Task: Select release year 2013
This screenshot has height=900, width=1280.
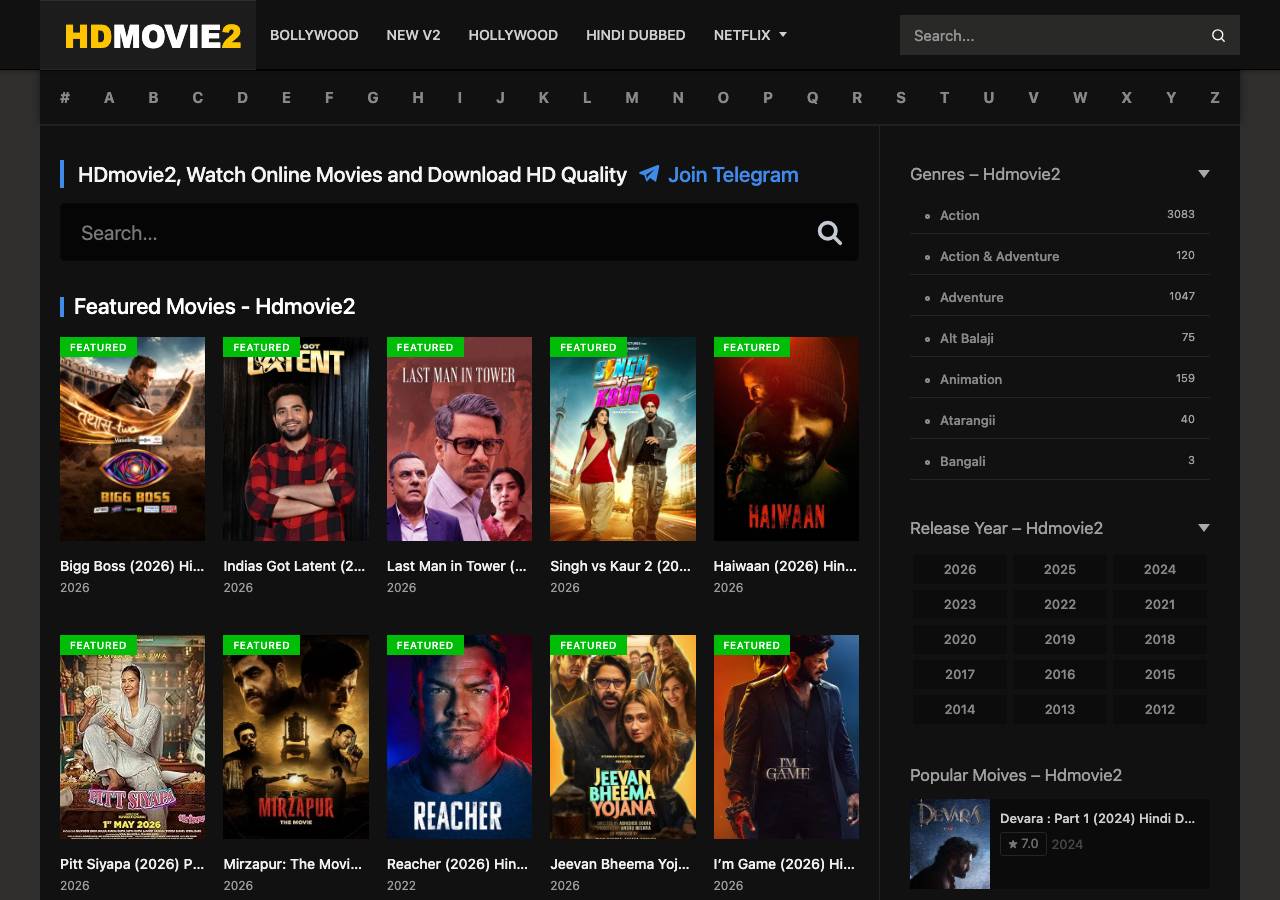Action: [x=1060, y=709]
